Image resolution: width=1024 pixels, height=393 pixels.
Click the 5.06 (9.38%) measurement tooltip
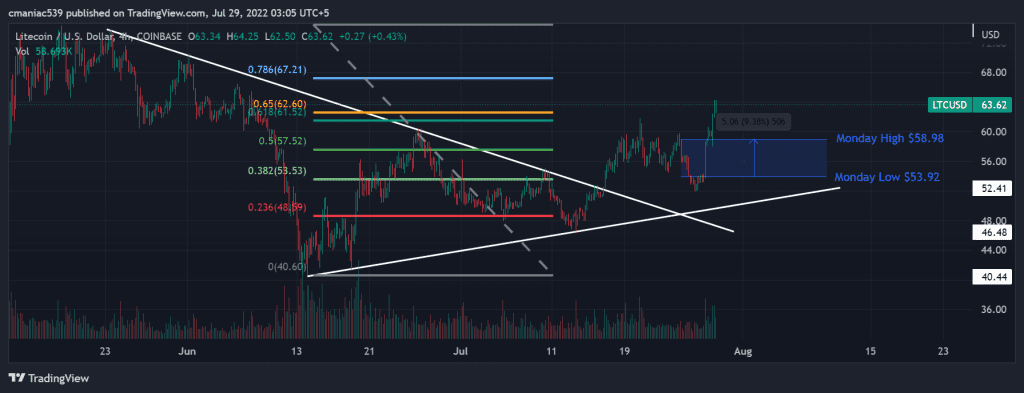tap(754, 121)
